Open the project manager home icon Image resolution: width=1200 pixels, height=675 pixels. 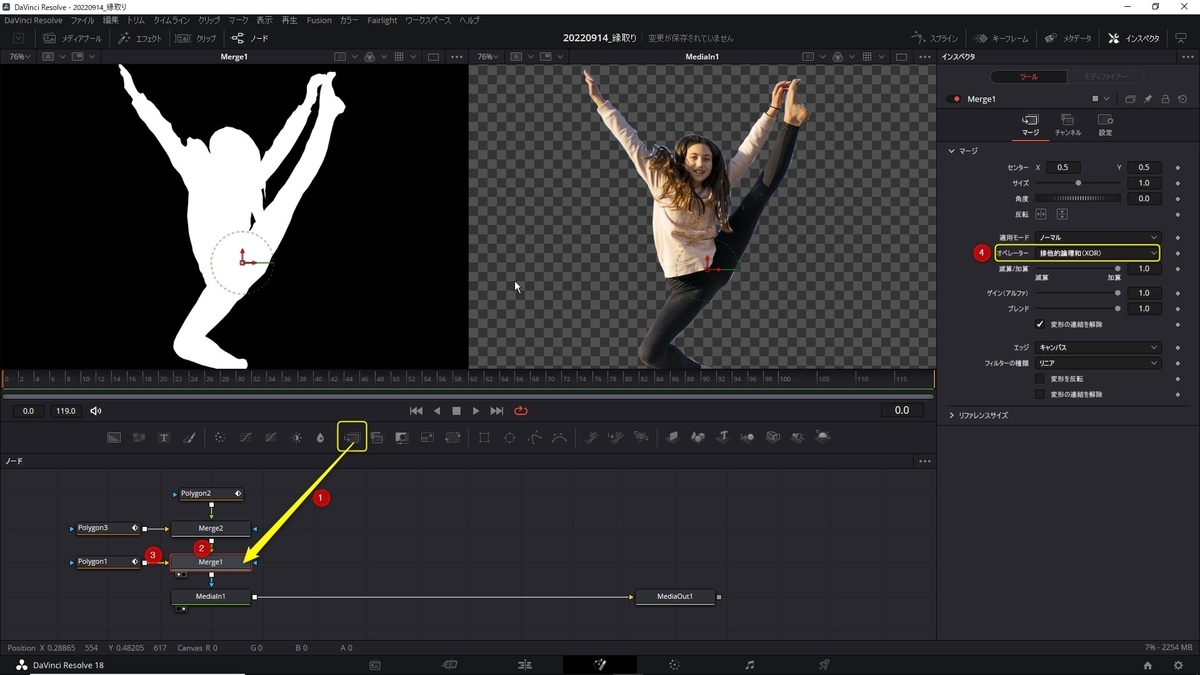click(x=1148, y=665)
